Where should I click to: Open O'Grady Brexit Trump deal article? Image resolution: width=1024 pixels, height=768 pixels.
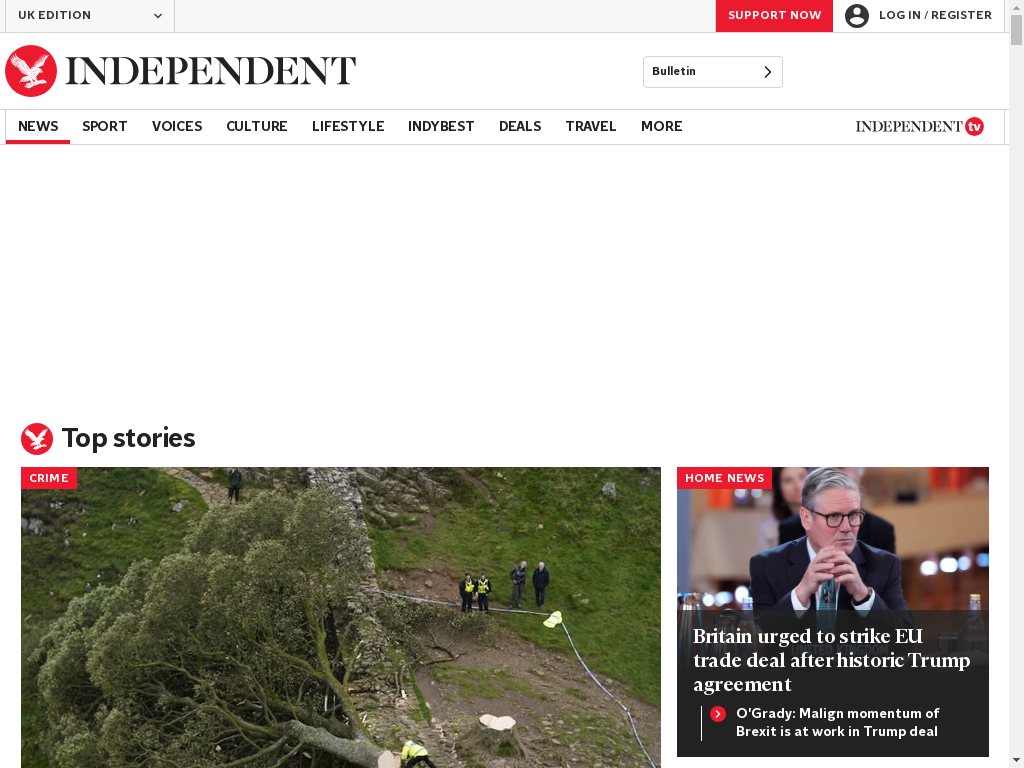[x=837, y=722]
